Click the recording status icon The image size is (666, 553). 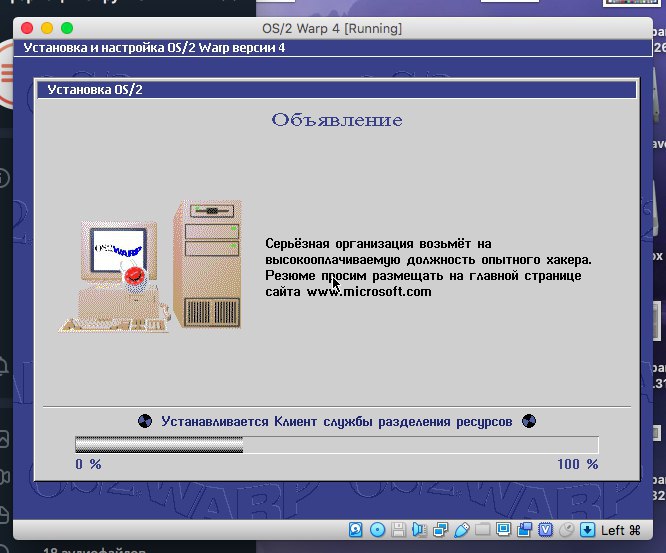(525, 530)
